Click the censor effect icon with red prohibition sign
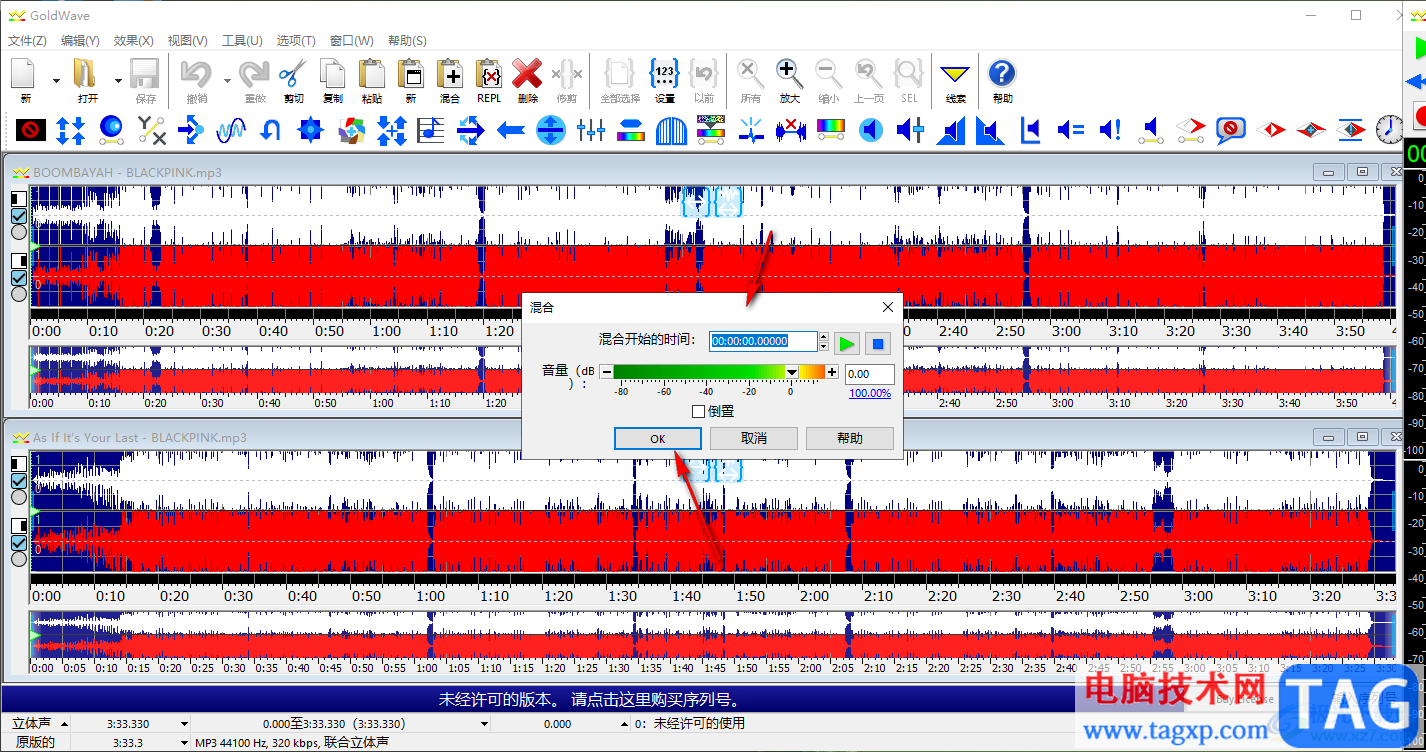Image resolution: width=1426 pixels, height=752 pixels. [x=31, y=129]
